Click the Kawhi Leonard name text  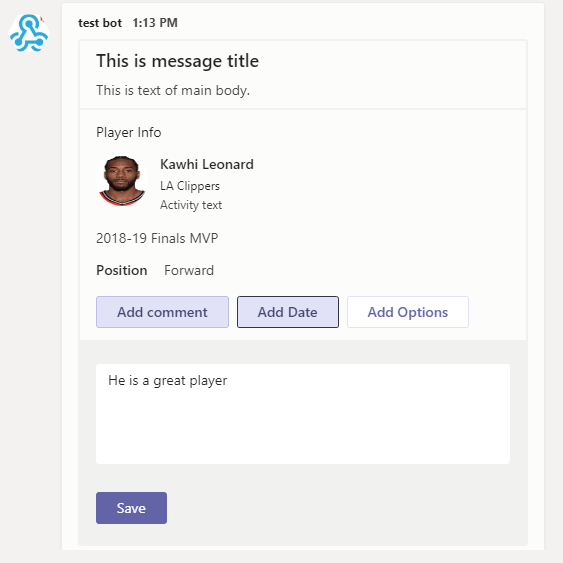point(207,164)
